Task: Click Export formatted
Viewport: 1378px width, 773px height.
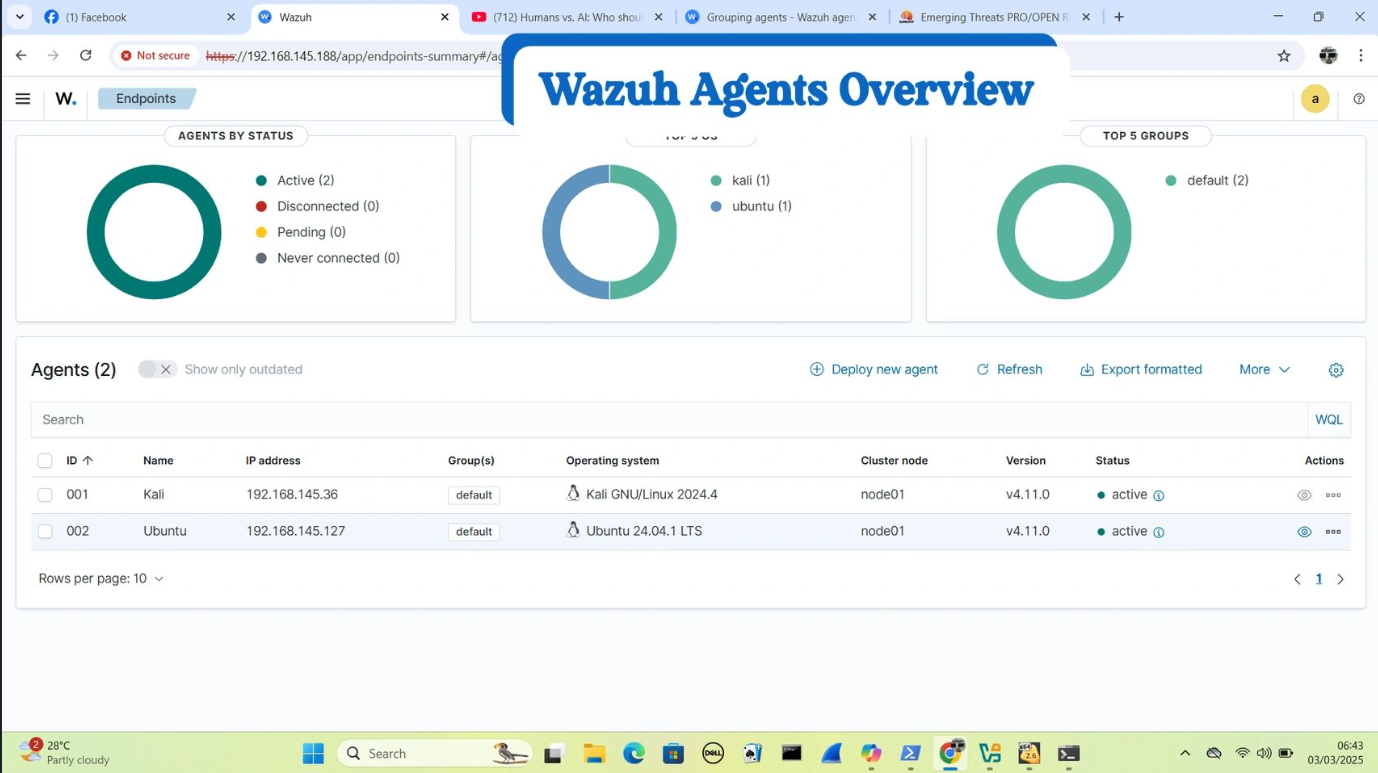Action: [x=1141, y=370]
